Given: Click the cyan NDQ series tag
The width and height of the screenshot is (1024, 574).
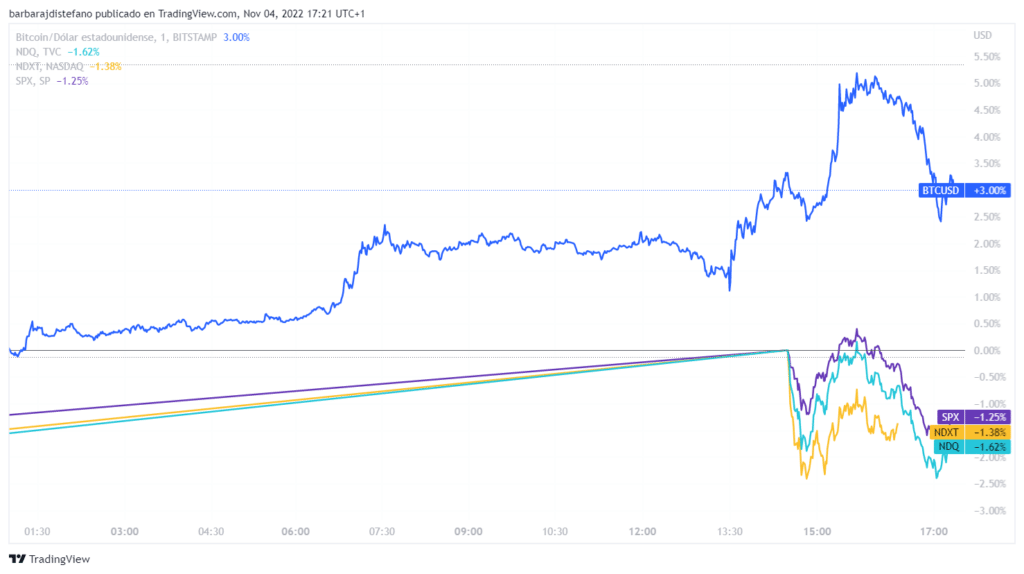Looking at the screenshot, I should [x=947, y=446].
